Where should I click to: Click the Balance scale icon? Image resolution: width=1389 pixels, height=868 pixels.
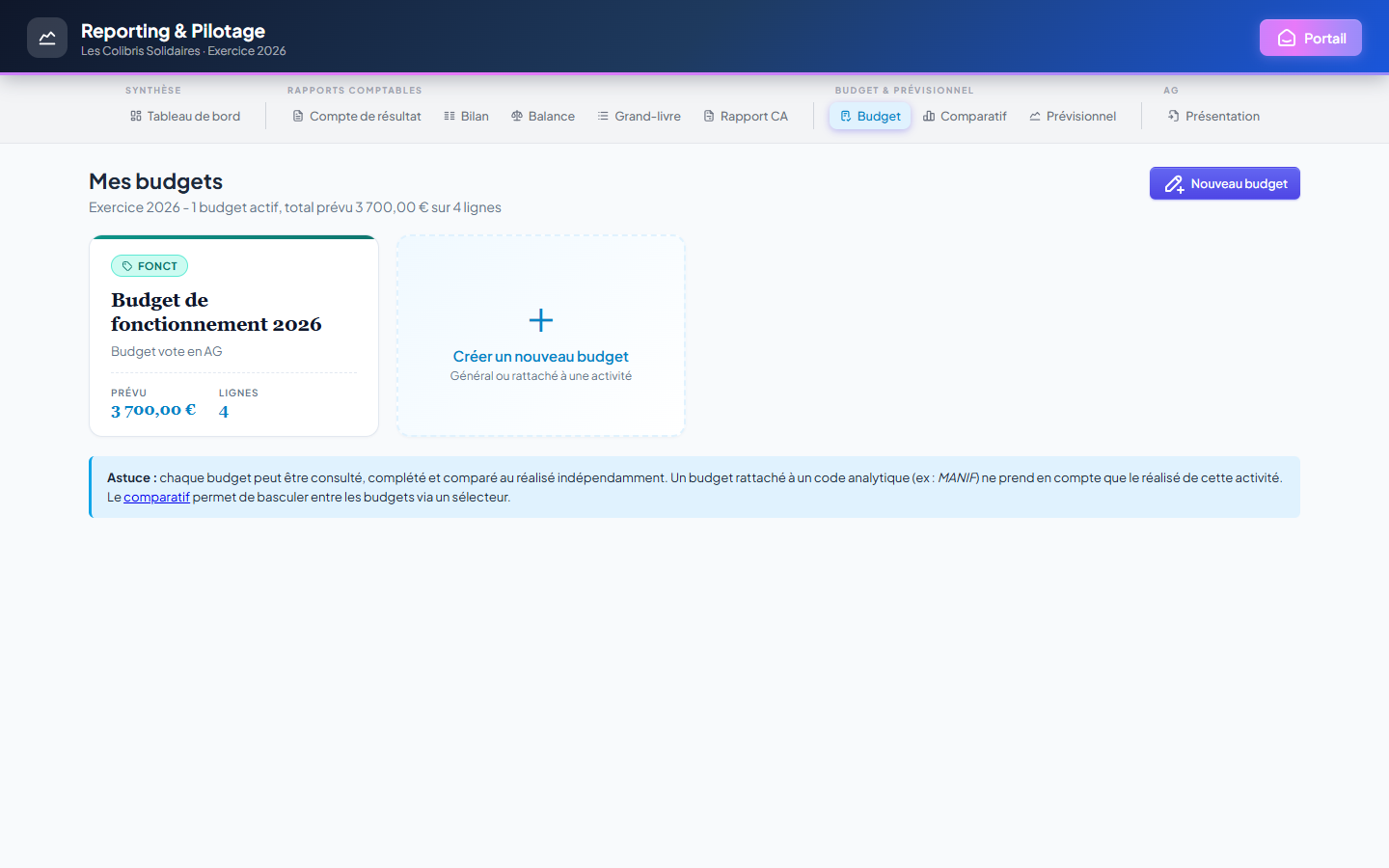(517, 116)
